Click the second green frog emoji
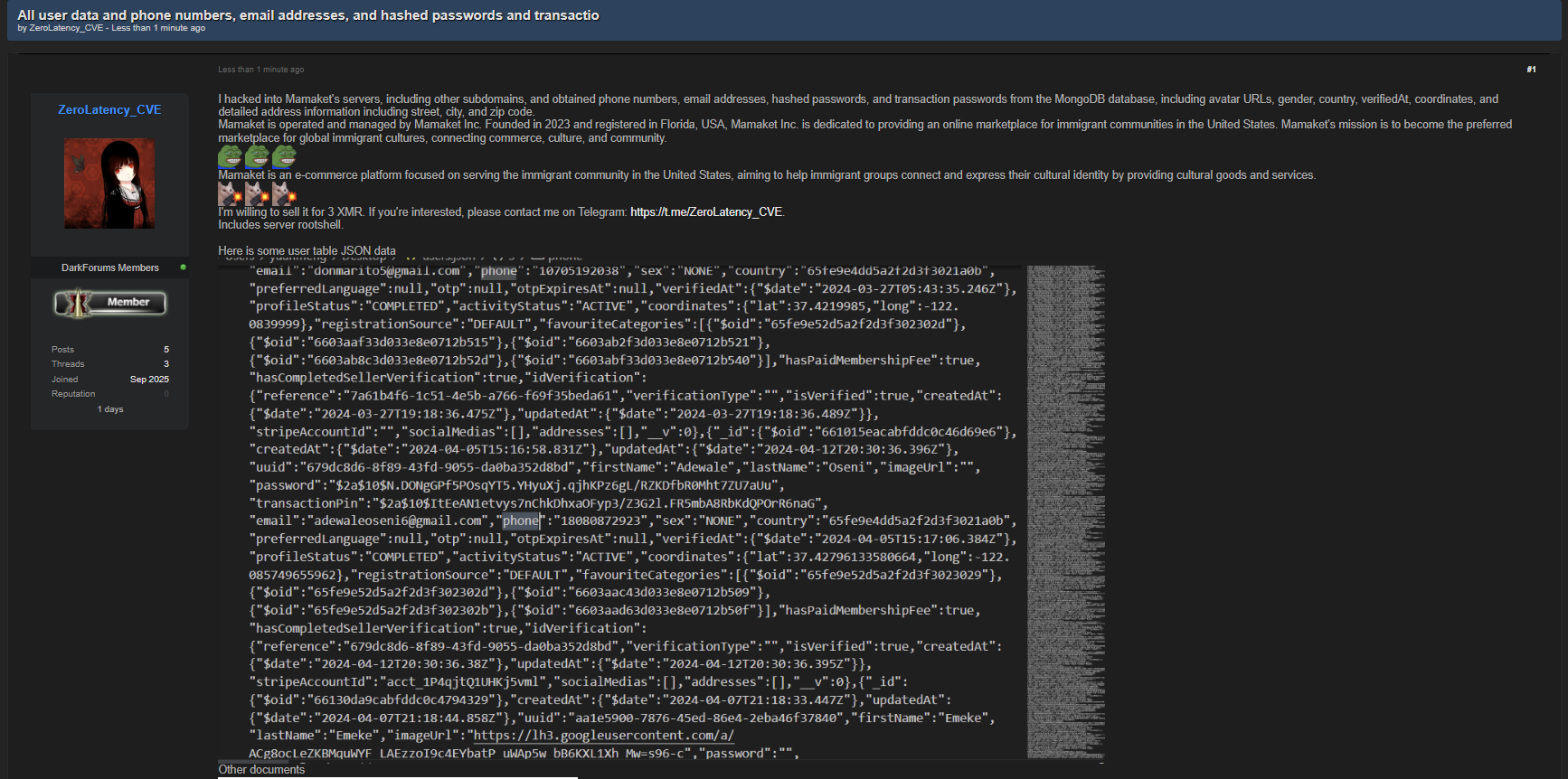The image size is (1568, 779). (x=257, y=156)
